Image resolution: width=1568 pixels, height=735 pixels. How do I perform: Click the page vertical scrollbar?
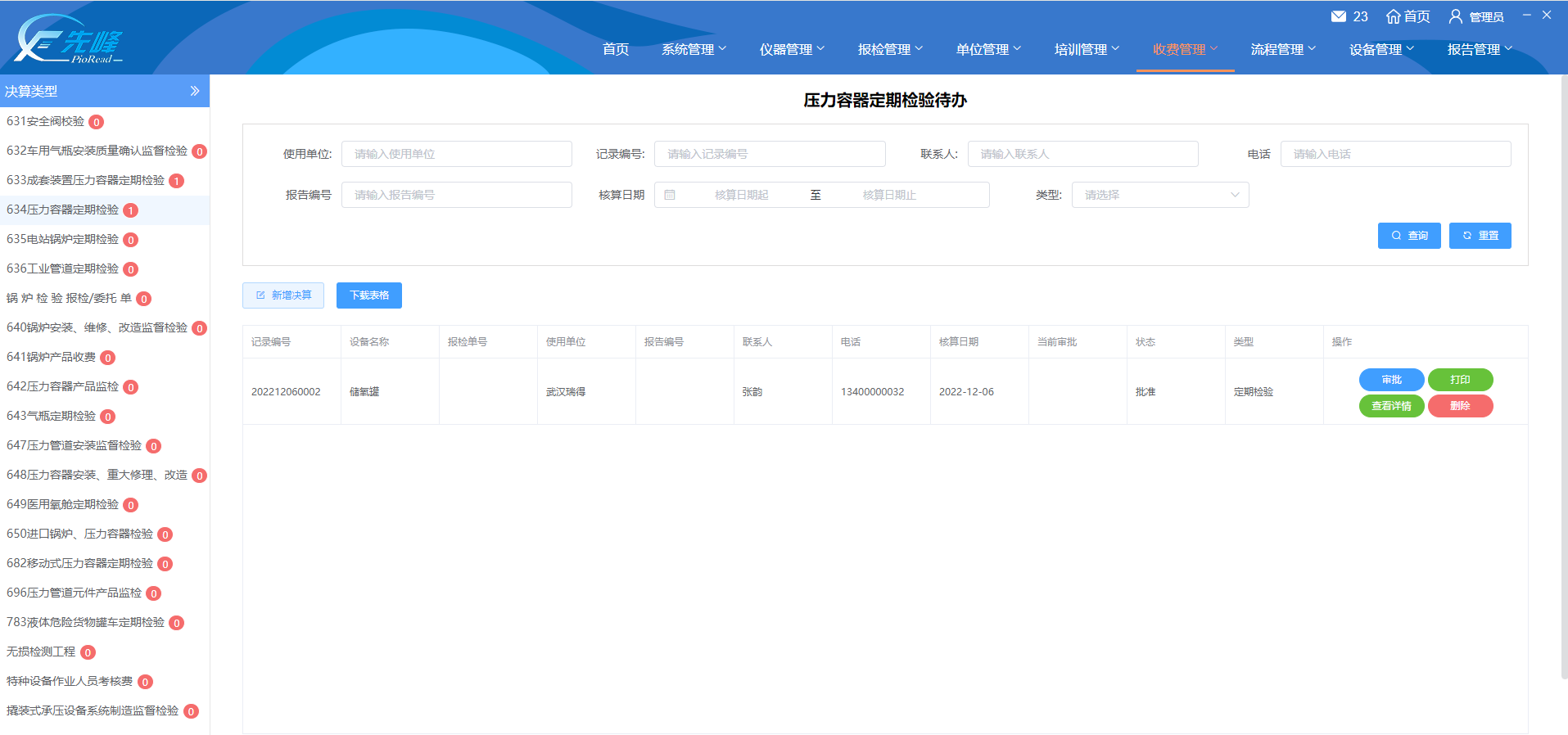[x=1564, y=377]
